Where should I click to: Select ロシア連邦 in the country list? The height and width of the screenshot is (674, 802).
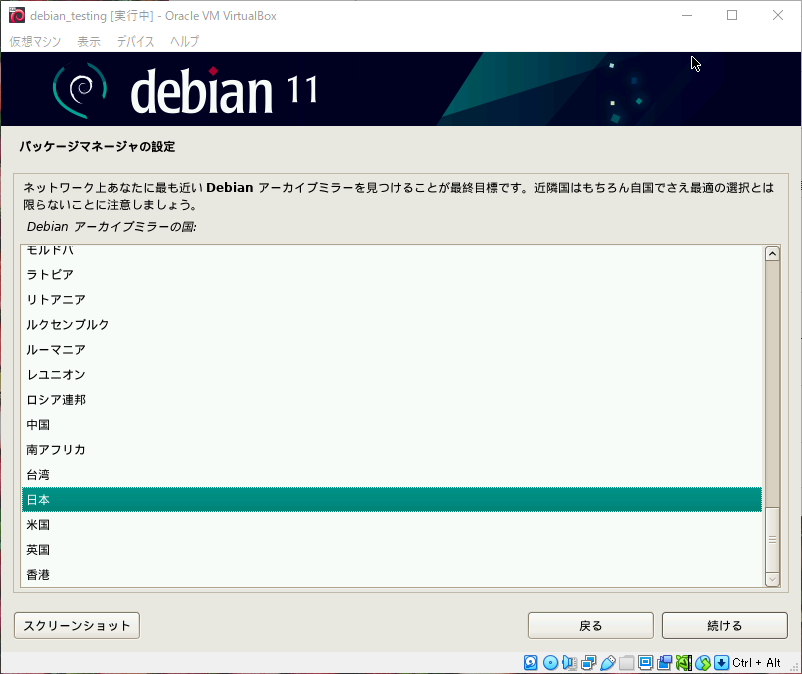[392, 400]
